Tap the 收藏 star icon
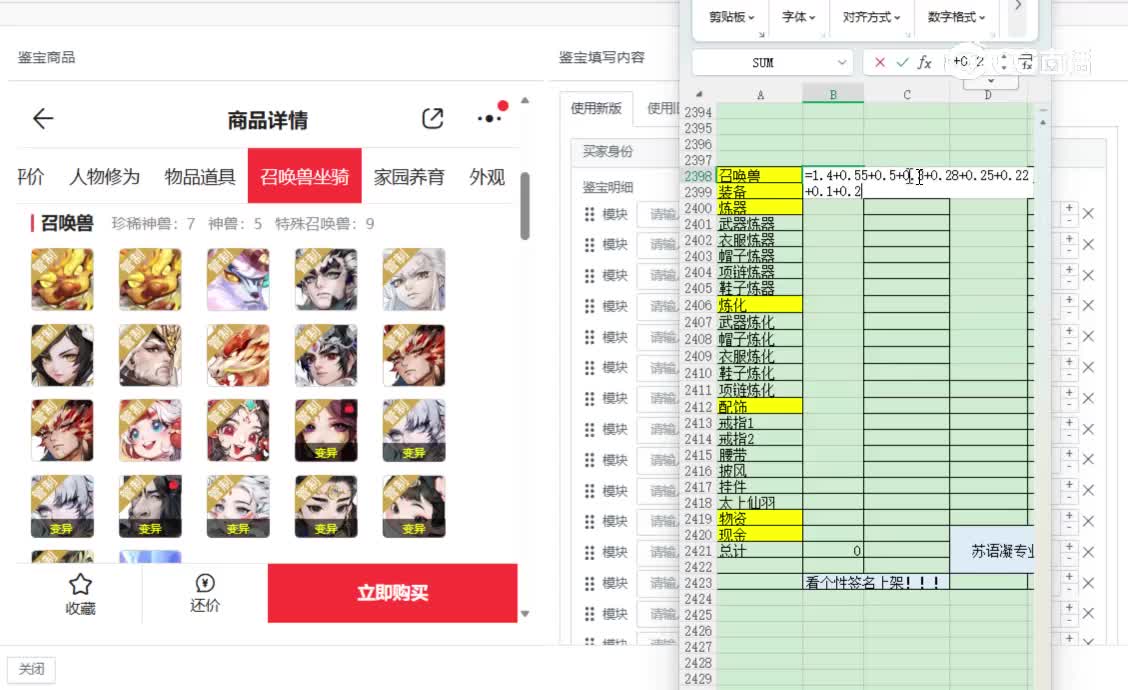Screen dimensions: 1128x690 click(80, 584)
